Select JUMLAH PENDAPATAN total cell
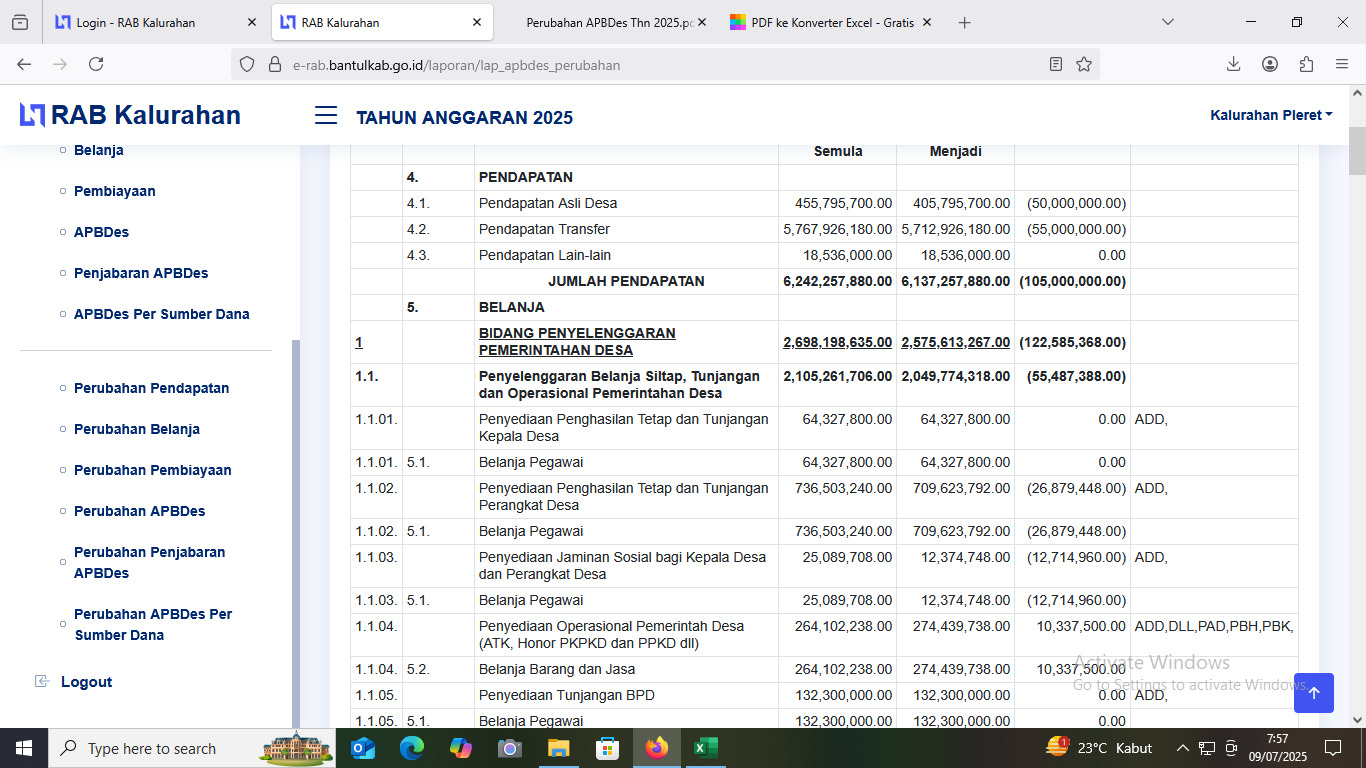Screen dimensions: 1366x768 click(626, 281)
